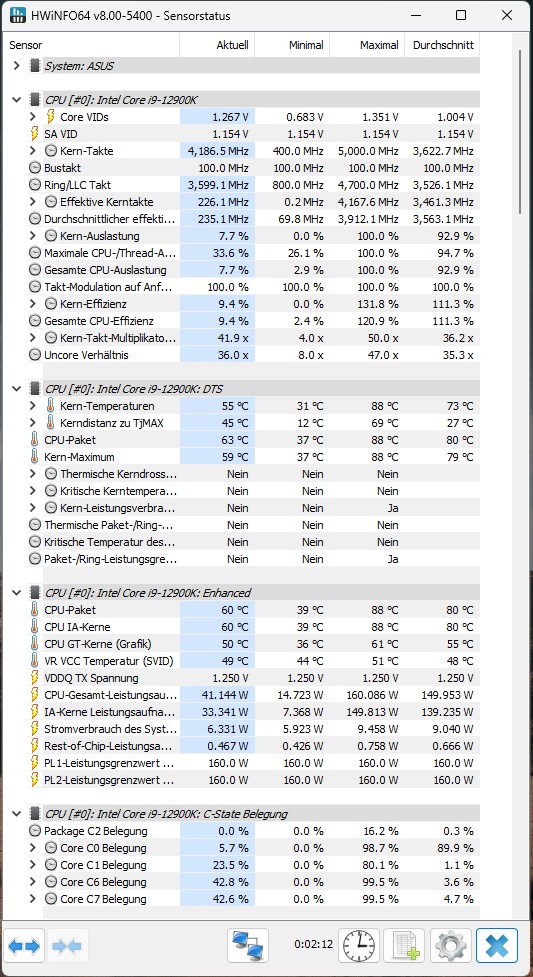Click the Aktuell column header
This screenshot has height=977, width=533.
(x=217, y=45)
